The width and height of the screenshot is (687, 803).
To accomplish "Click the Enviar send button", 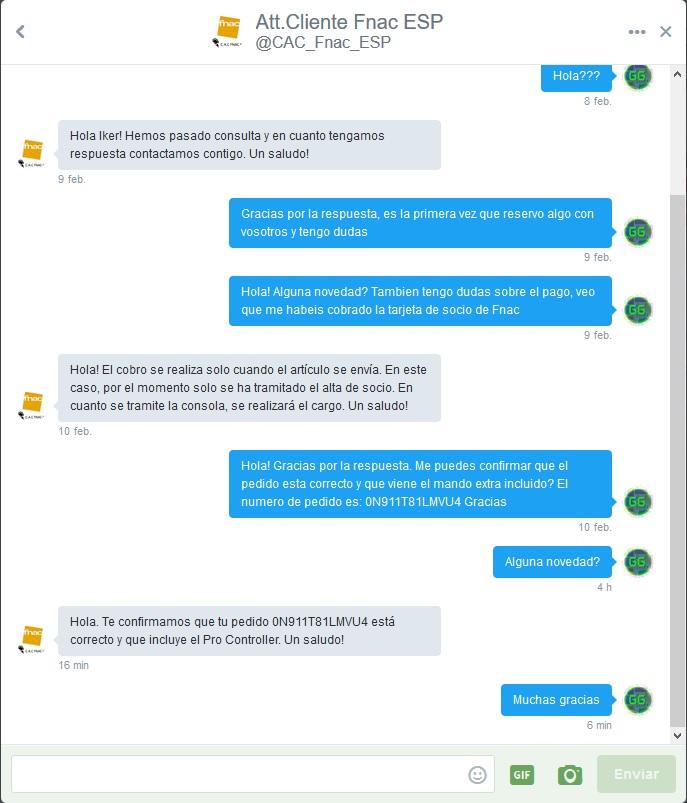I will pyautogui.click(x=636, y=774).
